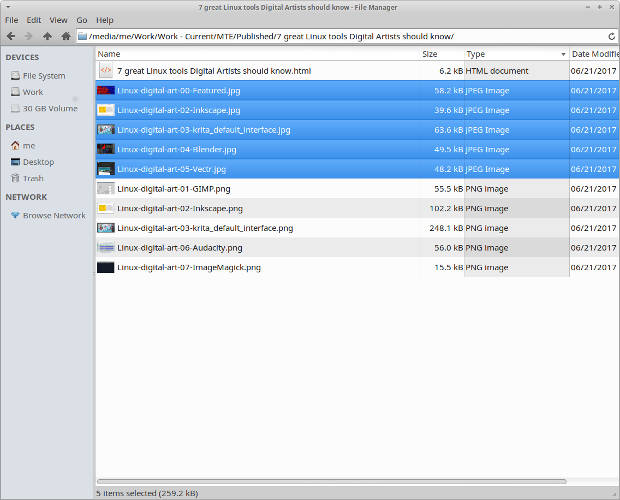Click thumbnail of Linux-digital-art-02-Inkscape.png
This screenshot has width=620, height=500.
coord(106,208)
